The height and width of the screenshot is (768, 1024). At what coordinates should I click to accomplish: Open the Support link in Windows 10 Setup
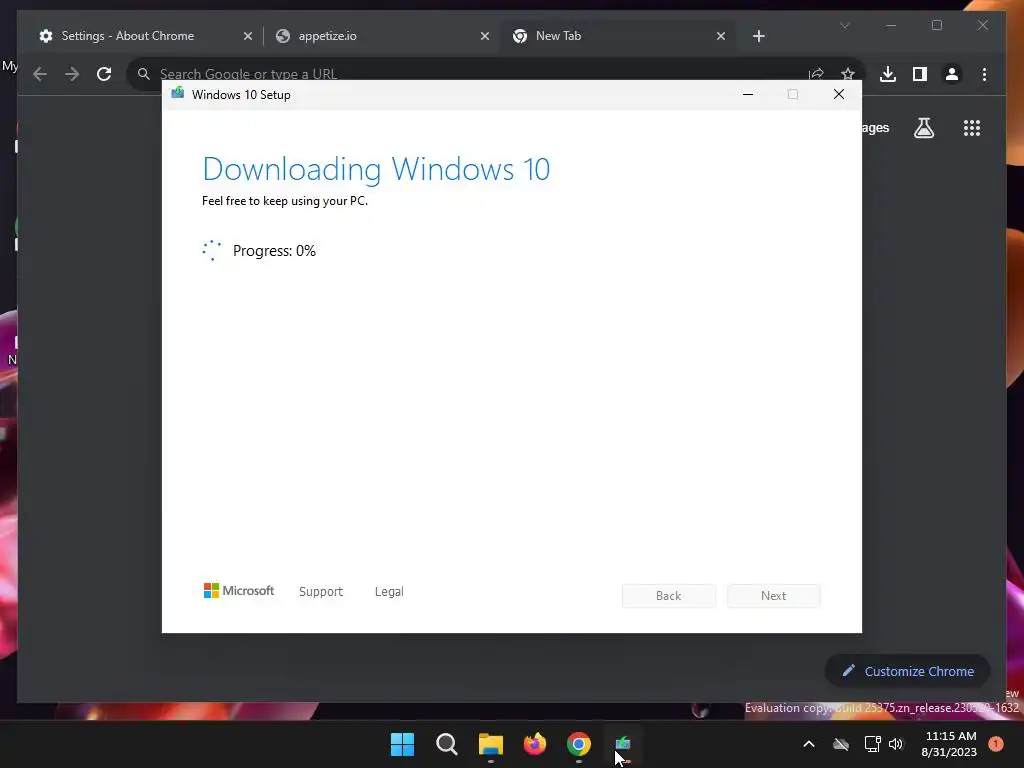[x=321, y=591]
